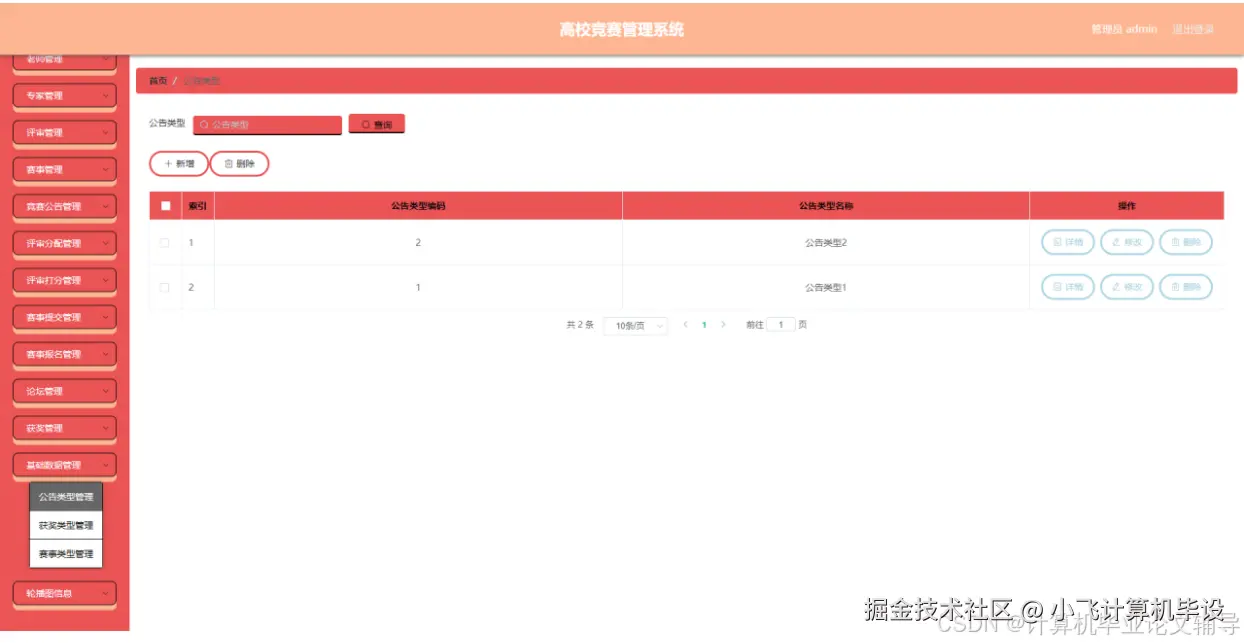This screenshot has width=1244, height=643.
Task: Select the 公告类型管理 submenu item
Action: click(66, 497)
